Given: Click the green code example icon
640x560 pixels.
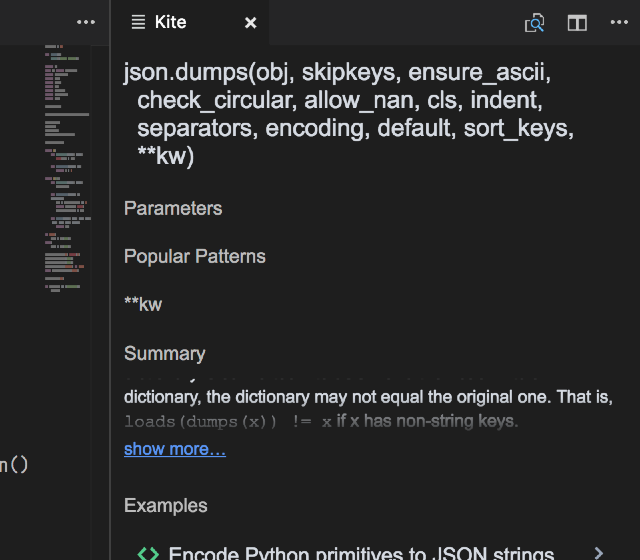Looking at the screenshot, I should tap(148, 553).
